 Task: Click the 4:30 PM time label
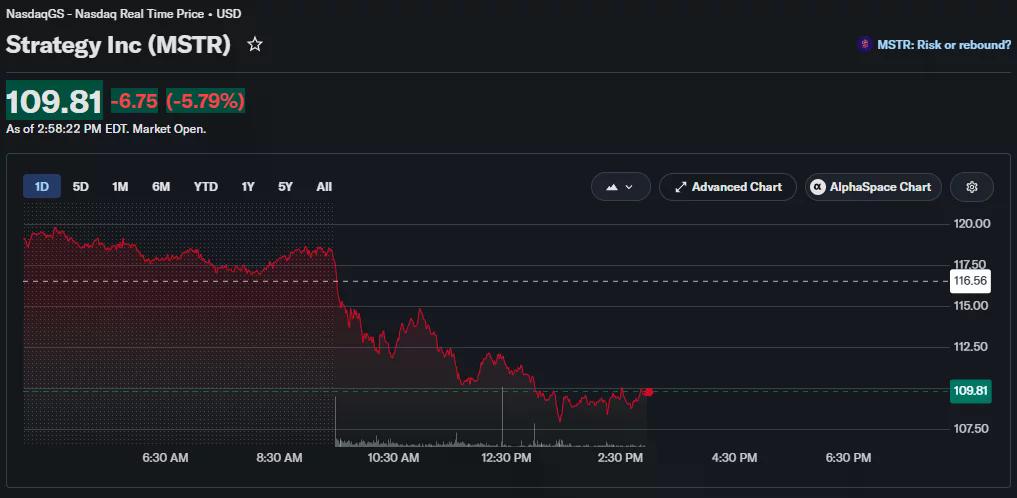(x=734, y=458)
